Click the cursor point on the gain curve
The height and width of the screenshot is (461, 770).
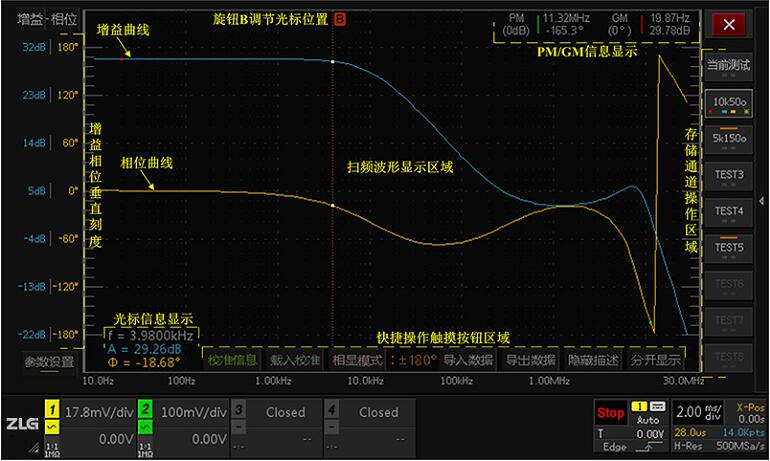pos(332,61)
